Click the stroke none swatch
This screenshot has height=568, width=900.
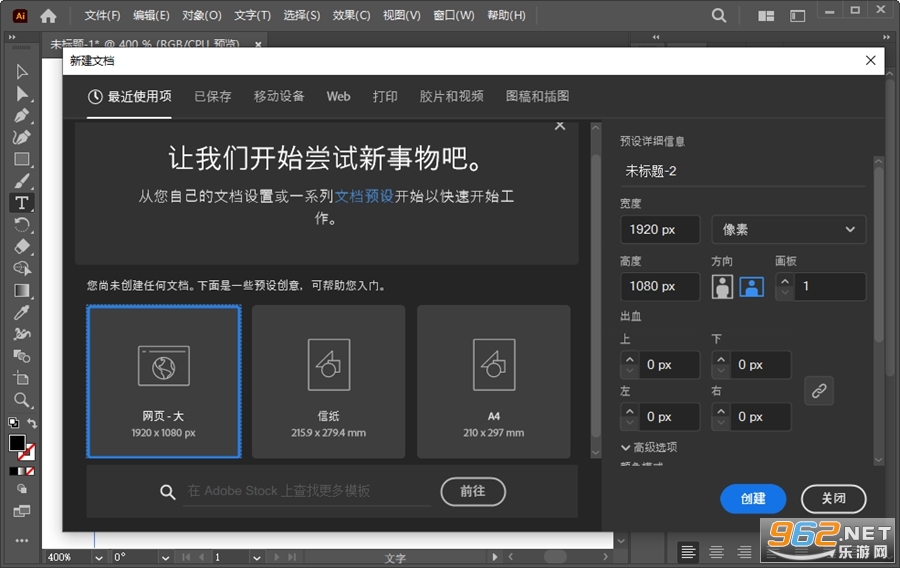26,452
